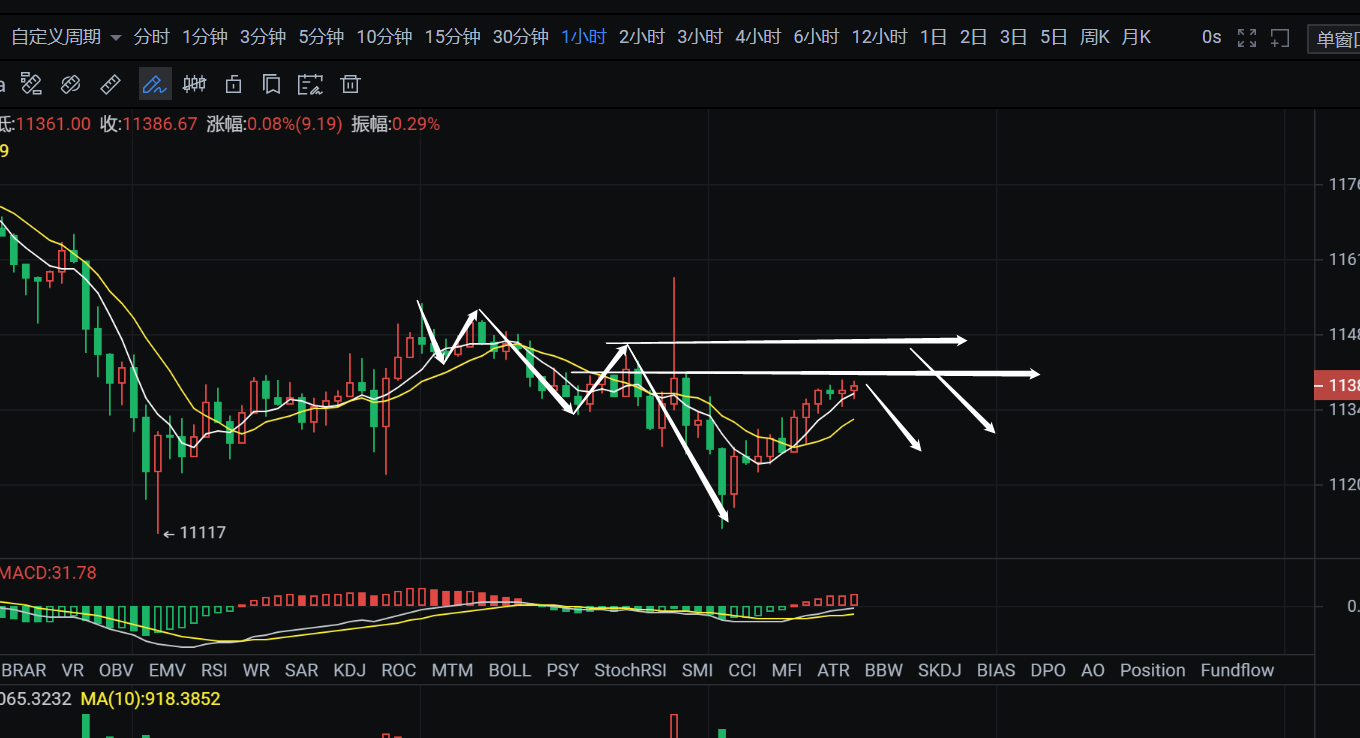Toggle the drawing lock padlock icon
1360x738 pixels.
(x=233, y=84)
